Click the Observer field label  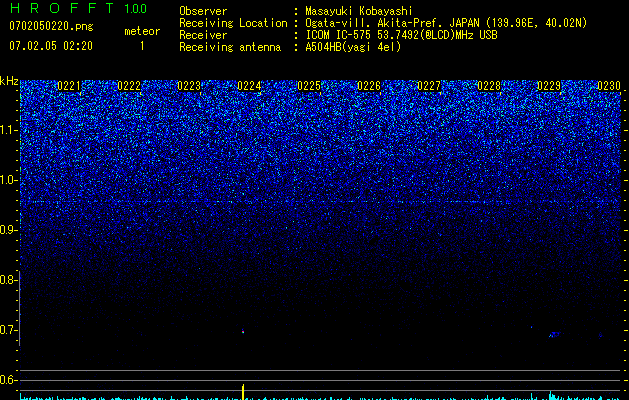point(203,11)
